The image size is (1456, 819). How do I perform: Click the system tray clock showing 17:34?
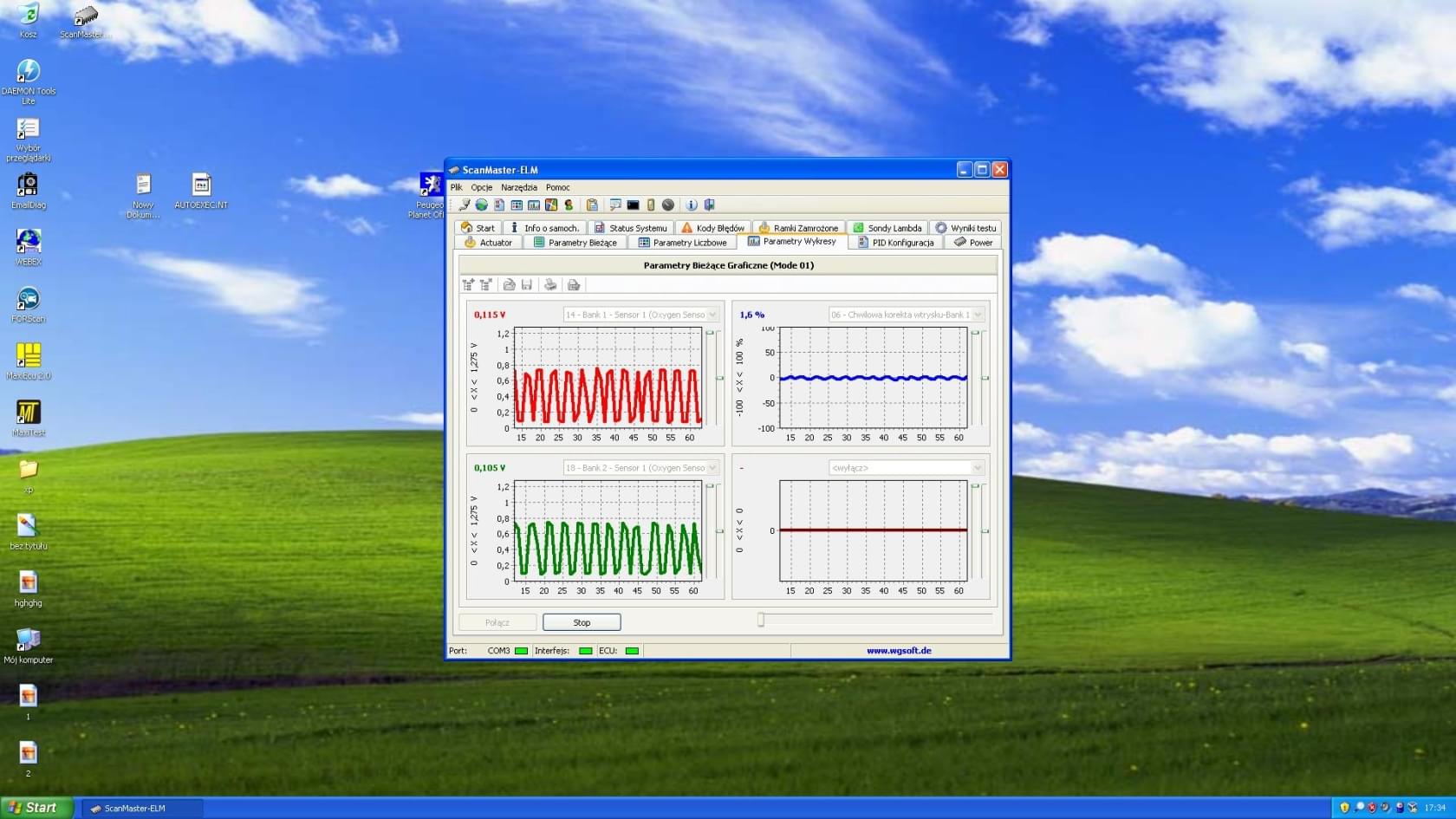1435,808
